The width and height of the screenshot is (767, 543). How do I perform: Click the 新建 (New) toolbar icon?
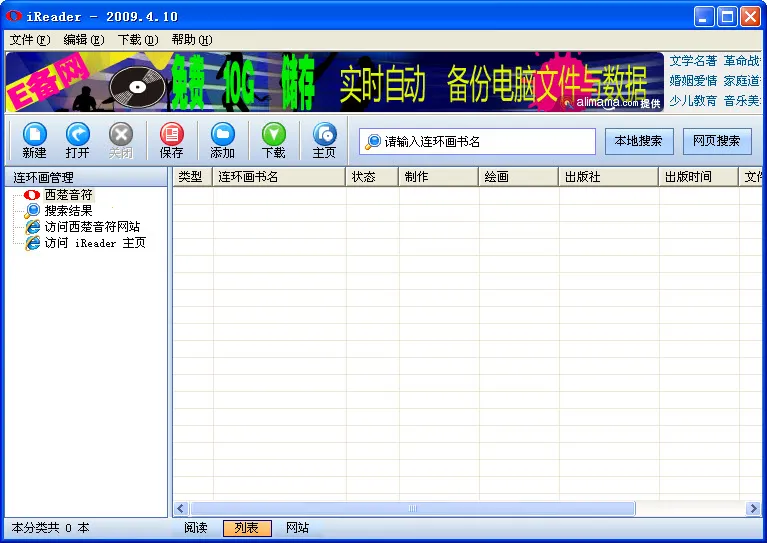[x=34, y=135]
